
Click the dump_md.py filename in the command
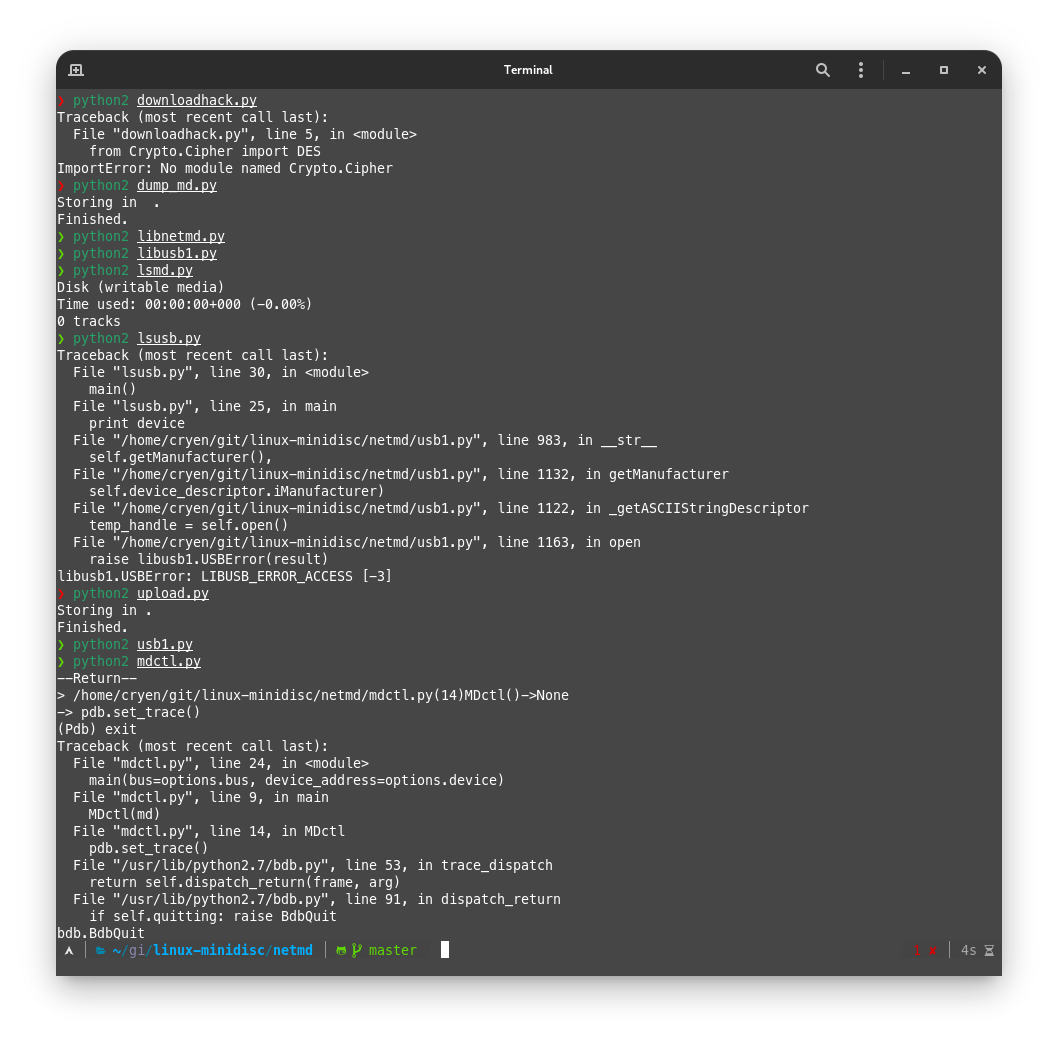(177, 186)
